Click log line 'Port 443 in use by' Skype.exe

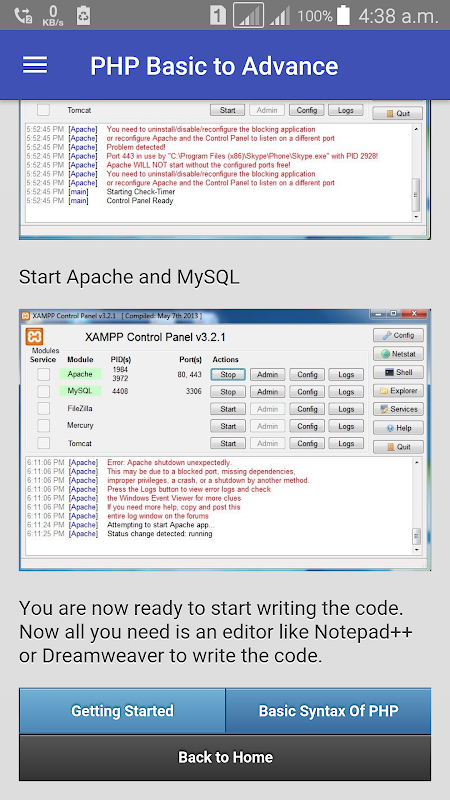242,156
